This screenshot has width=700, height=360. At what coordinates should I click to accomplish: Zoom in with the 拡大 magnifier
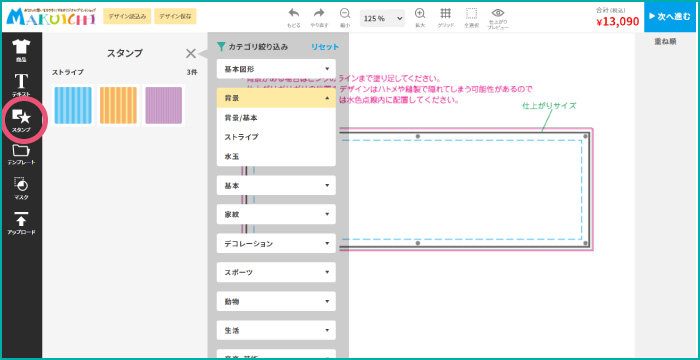(x=420, y=18)
